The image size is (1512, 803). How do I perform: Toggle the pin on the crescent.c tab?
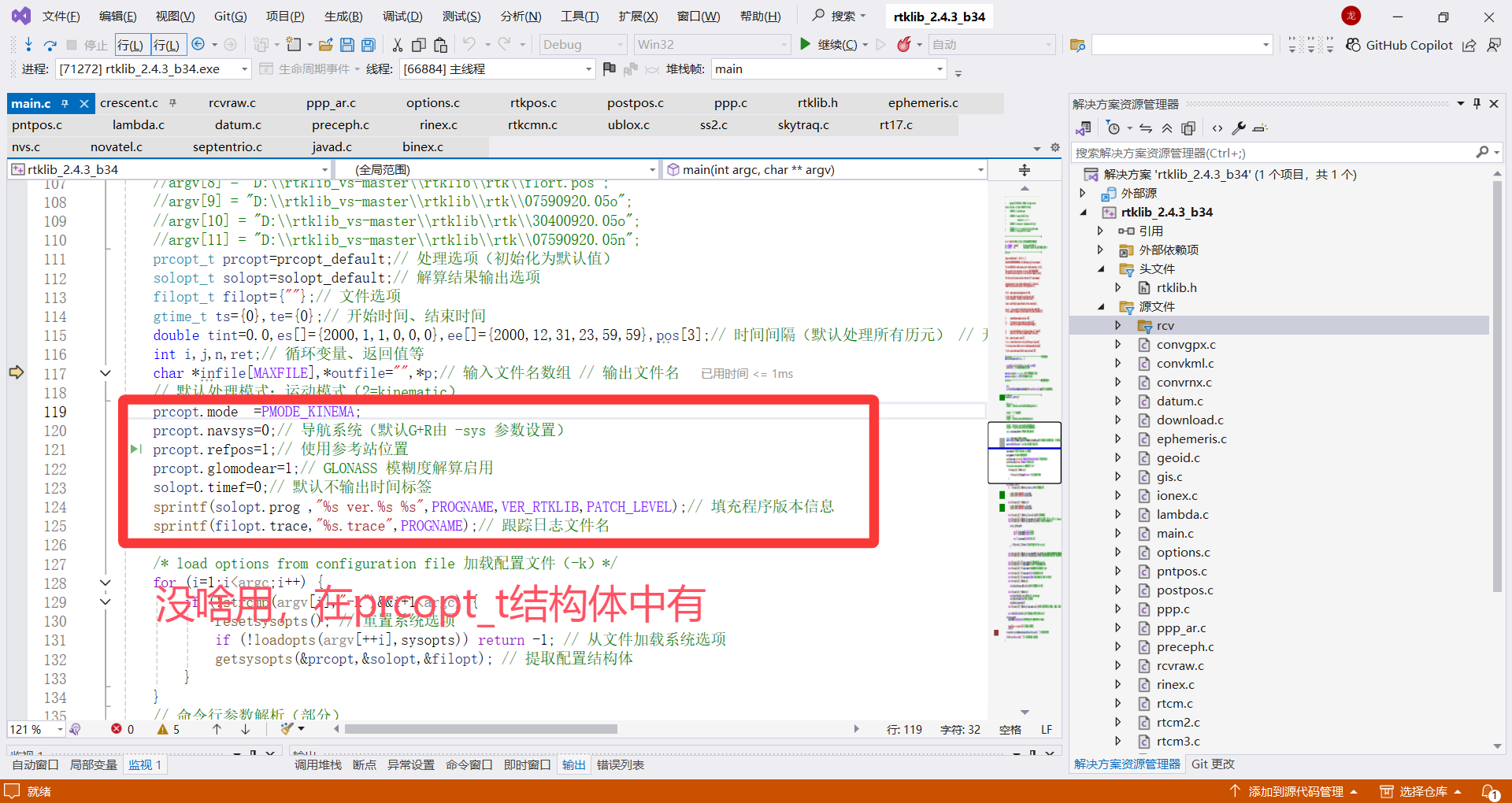tap(172, 103)
